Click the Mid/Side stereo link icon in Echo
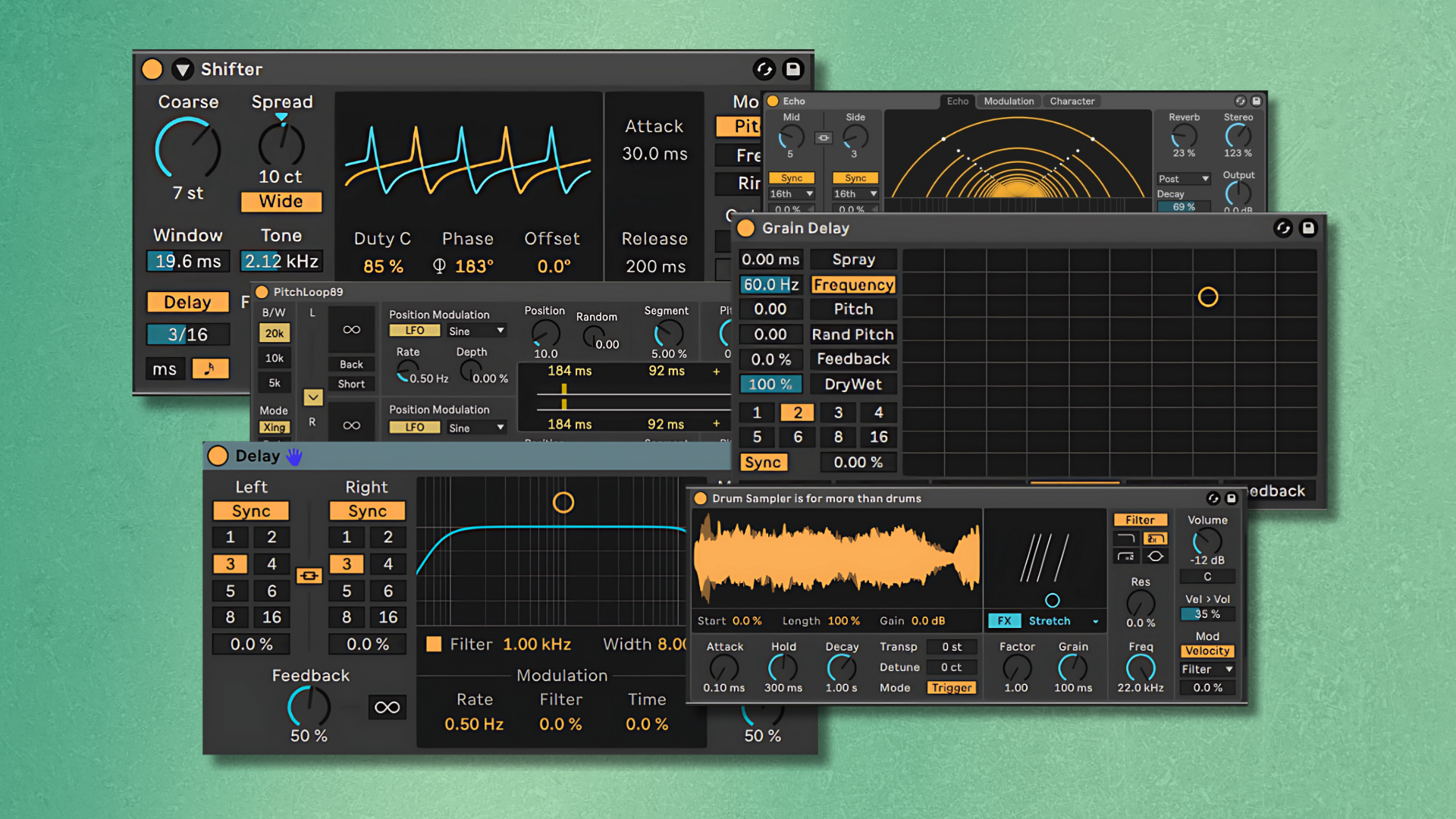 tap(823, 138)
